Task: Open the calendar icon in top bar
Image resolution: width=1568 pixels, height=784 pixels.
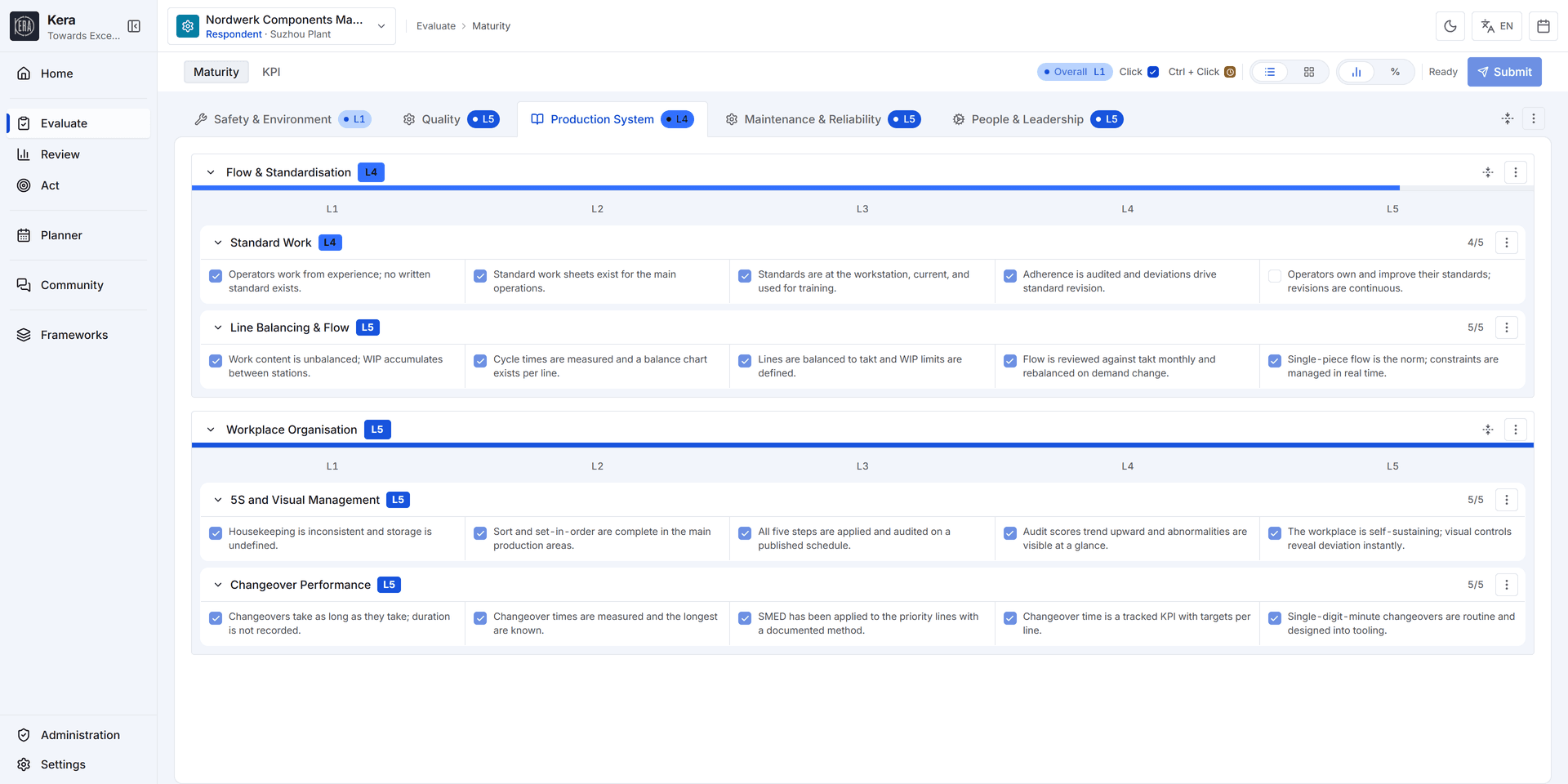Action: (1543, 26)
